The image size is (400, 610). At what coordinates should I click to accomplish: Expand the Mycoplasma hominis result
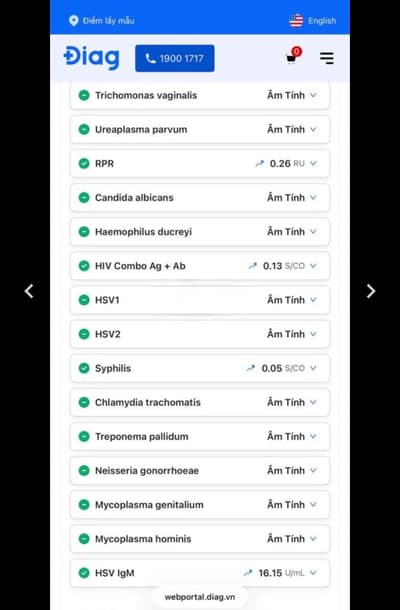pyautogui.click(x=313, y=539)
